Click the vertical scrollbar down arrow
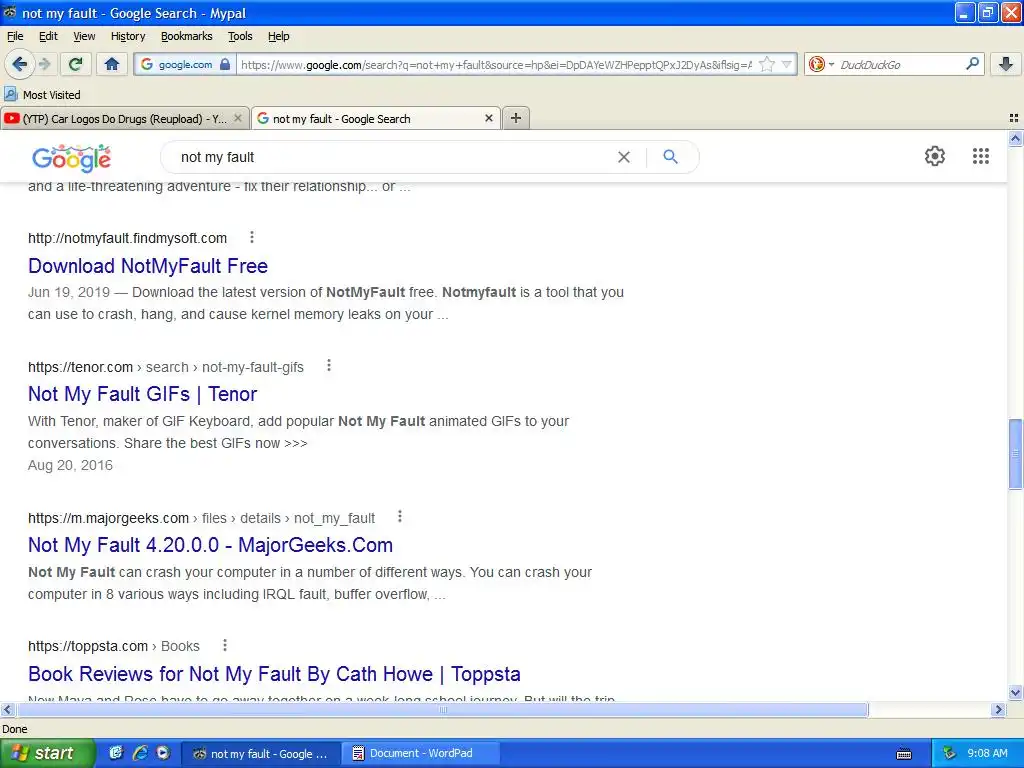Viewport: 1024px width, 768px height. click(1015, 693)
